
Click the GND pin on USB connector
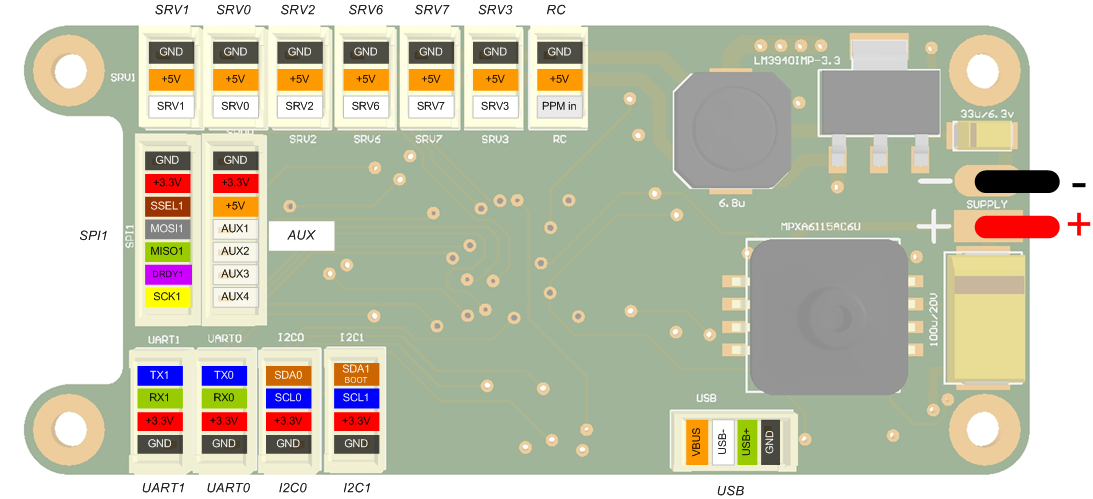[771, 441]
